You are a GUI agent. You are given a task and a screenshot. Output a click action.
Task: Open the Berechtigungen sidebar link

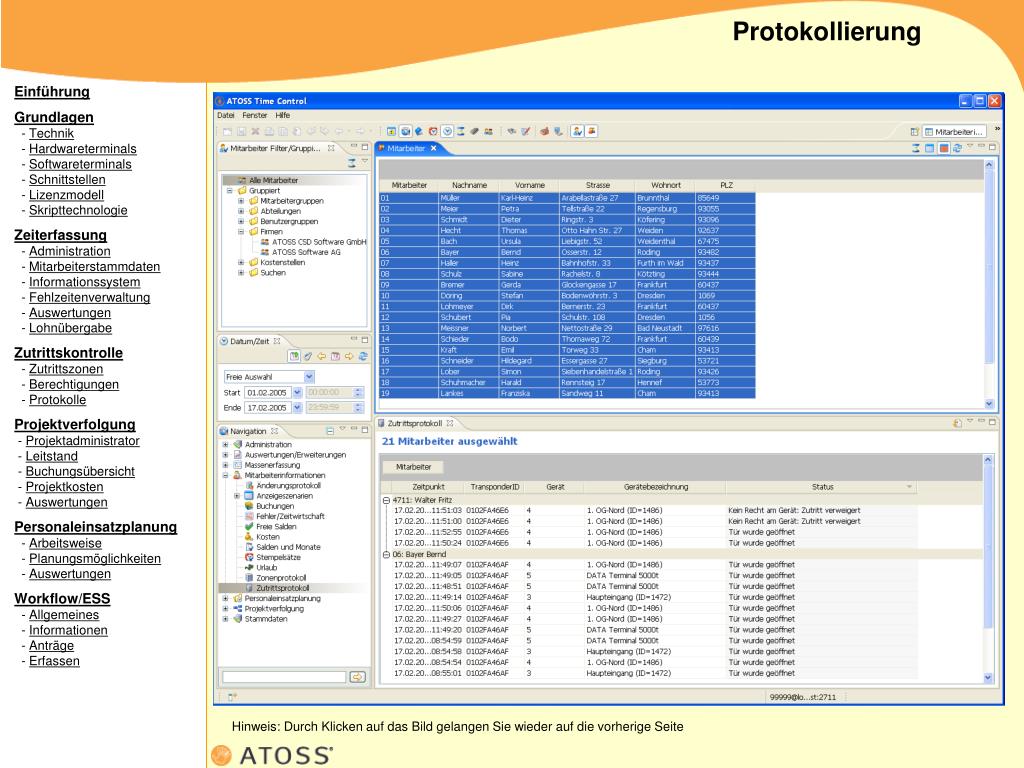(x=74, y=385)
